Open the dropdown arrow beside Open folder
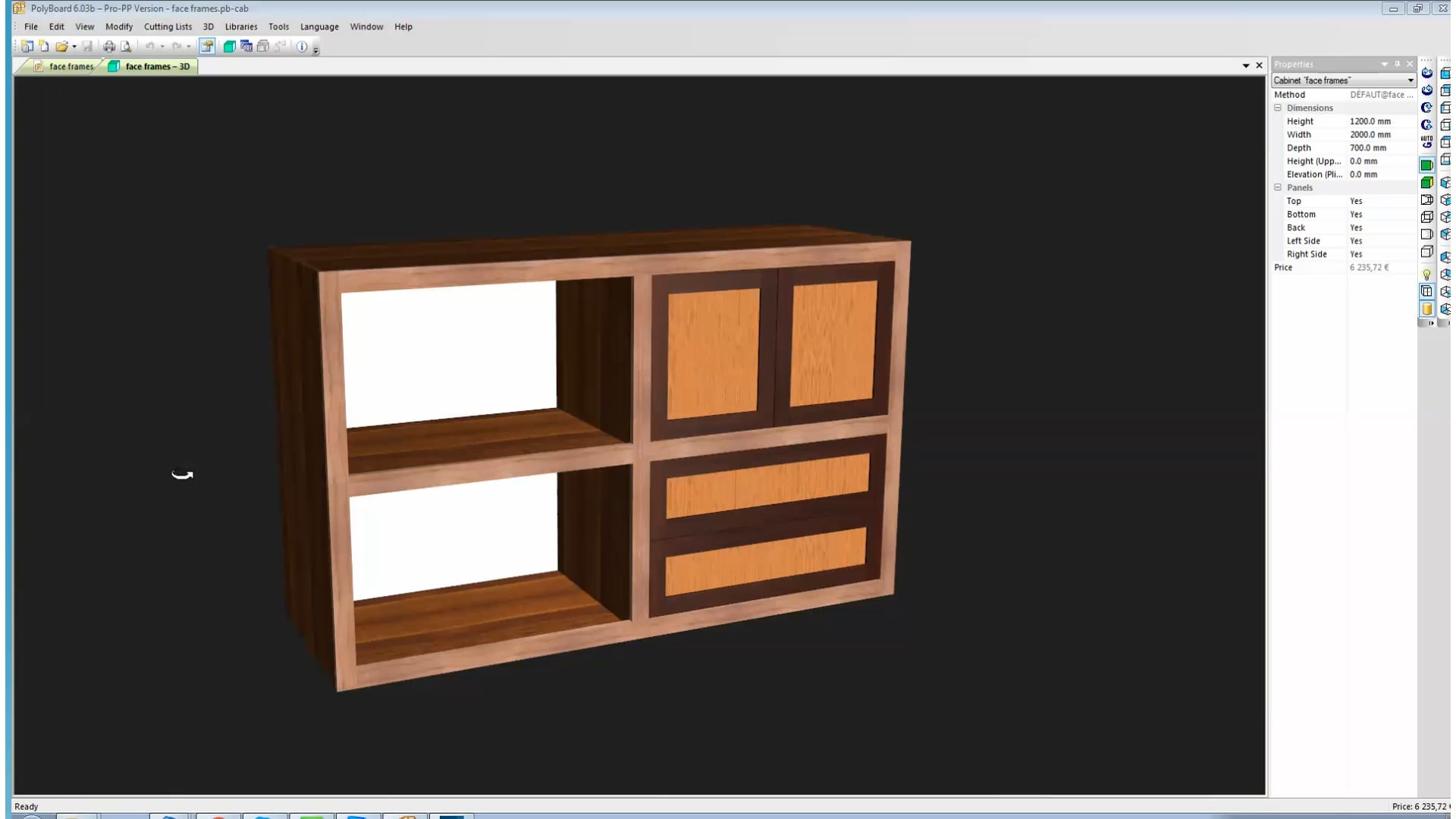 [74, 47]
